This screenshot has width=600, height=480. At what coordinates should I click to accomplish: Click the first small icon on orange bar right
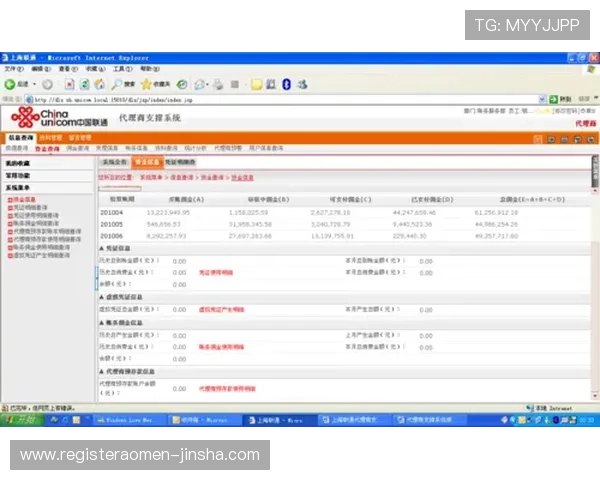click(537, 138)
